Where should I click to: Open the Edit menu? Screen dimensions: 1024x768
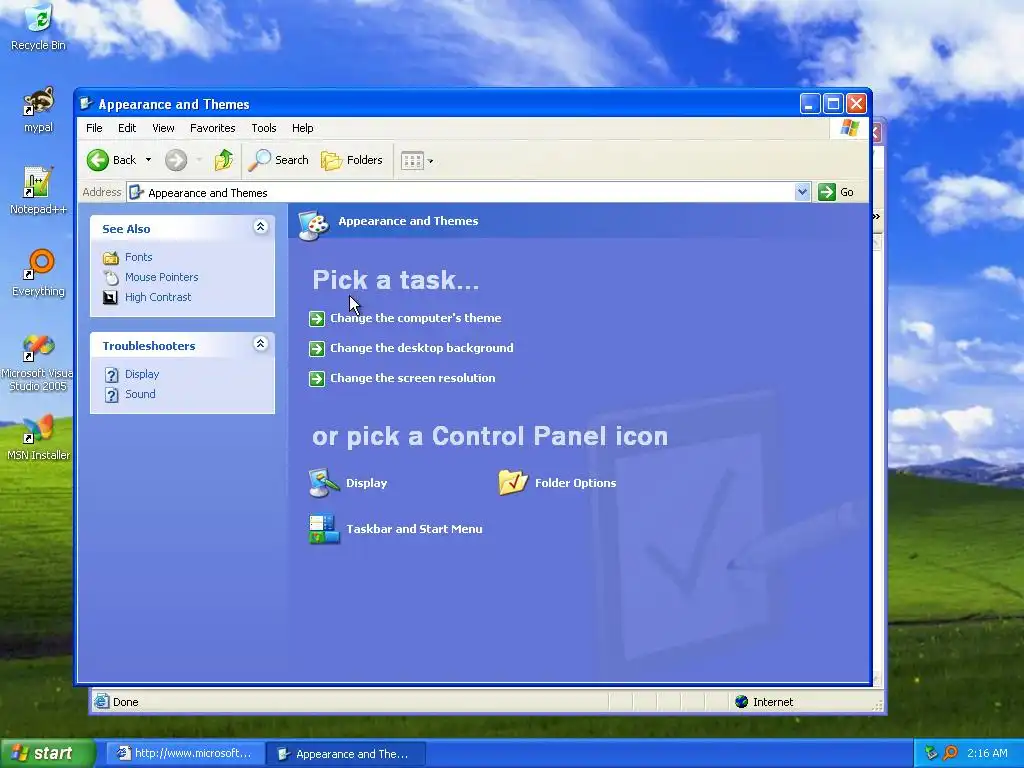[127, 128]
